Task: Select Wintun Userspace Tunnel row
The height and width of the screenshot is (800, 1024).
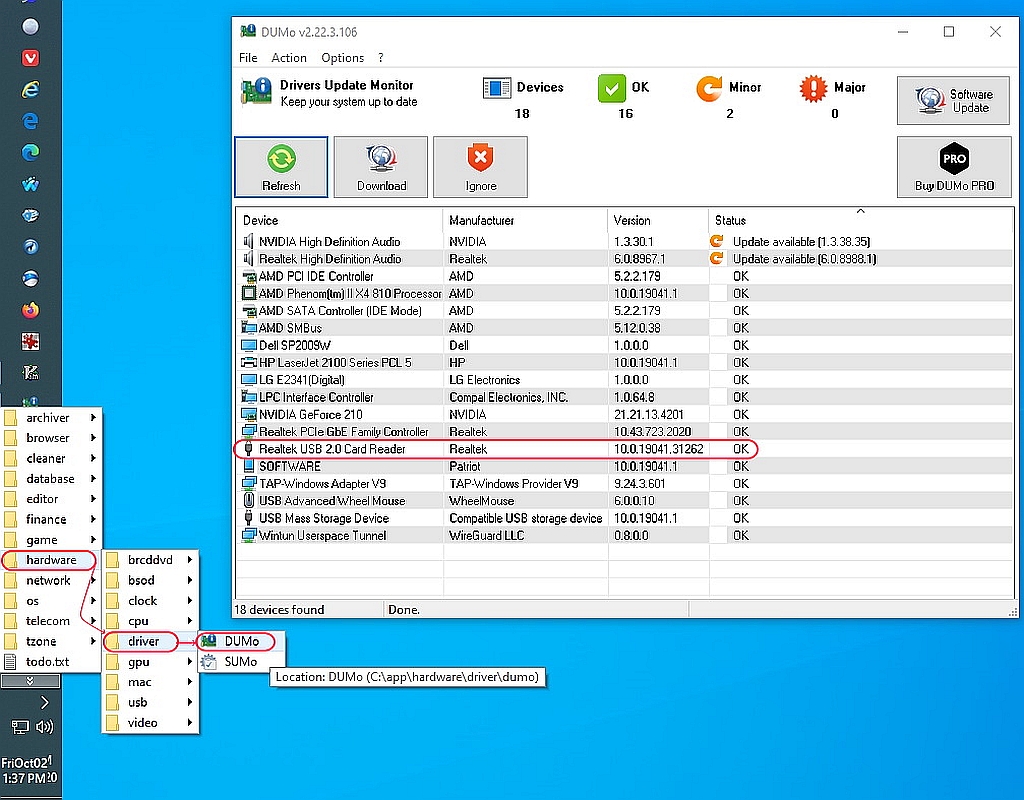Action: (624, 536)
